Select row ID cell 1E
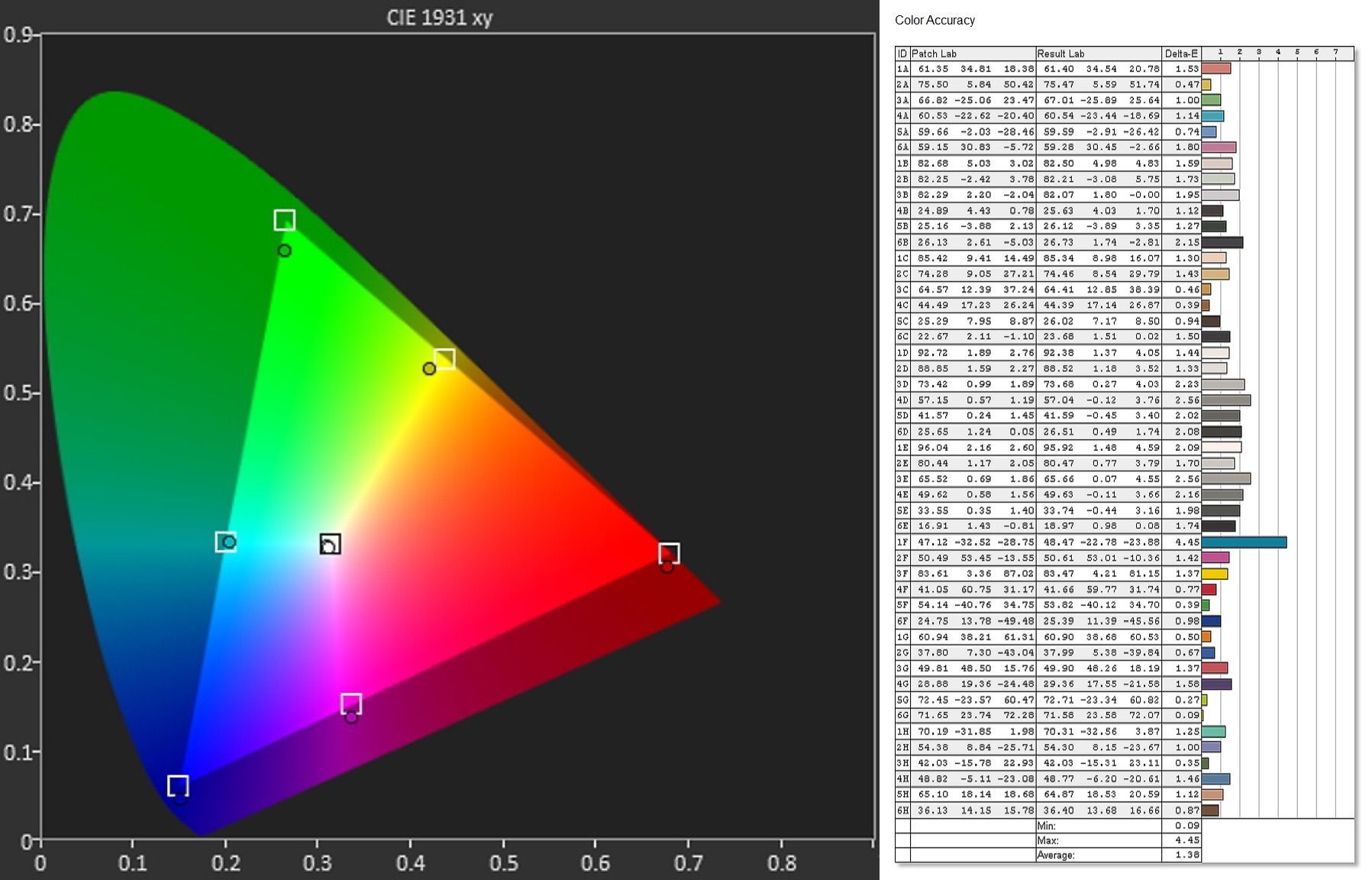Image resolution: width=1372 pixels, height=880 pixels. (902, 448)
